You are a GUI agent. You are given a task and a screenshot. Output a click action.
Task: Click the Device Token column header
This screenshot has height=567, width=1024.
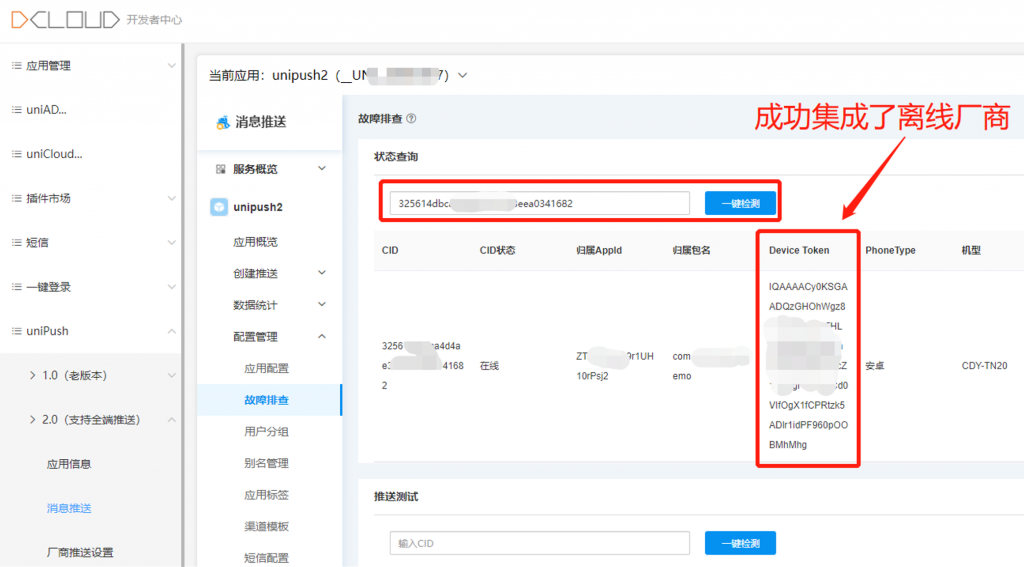[x=799, y=250]
